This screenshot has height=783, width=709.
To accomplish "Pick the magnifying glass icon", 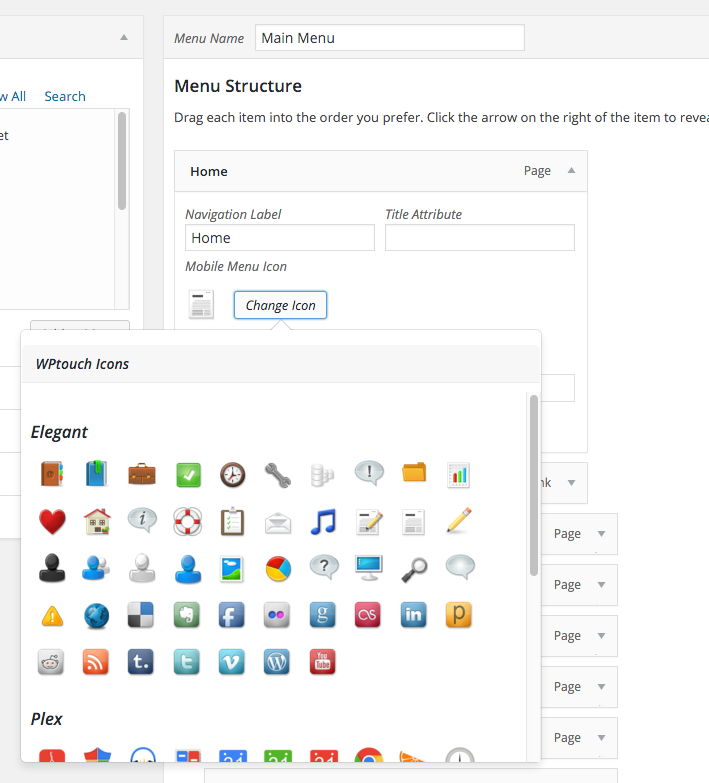I will (414, 570).
